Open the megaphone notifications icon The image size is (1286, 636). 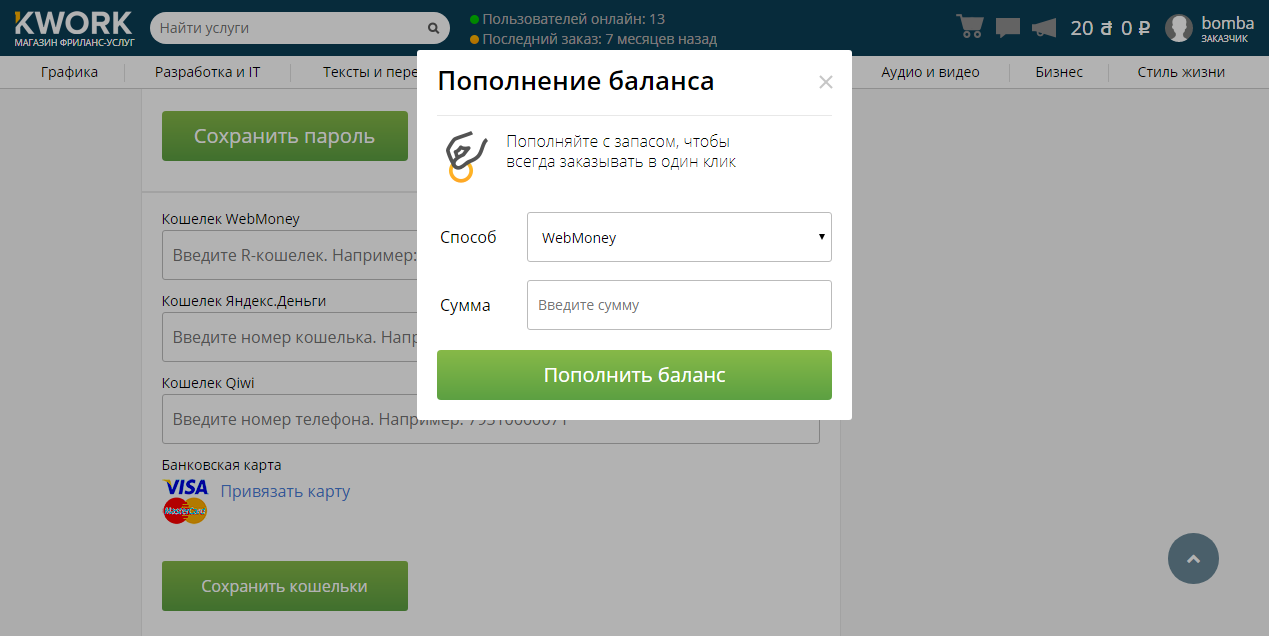(1044, 27)
